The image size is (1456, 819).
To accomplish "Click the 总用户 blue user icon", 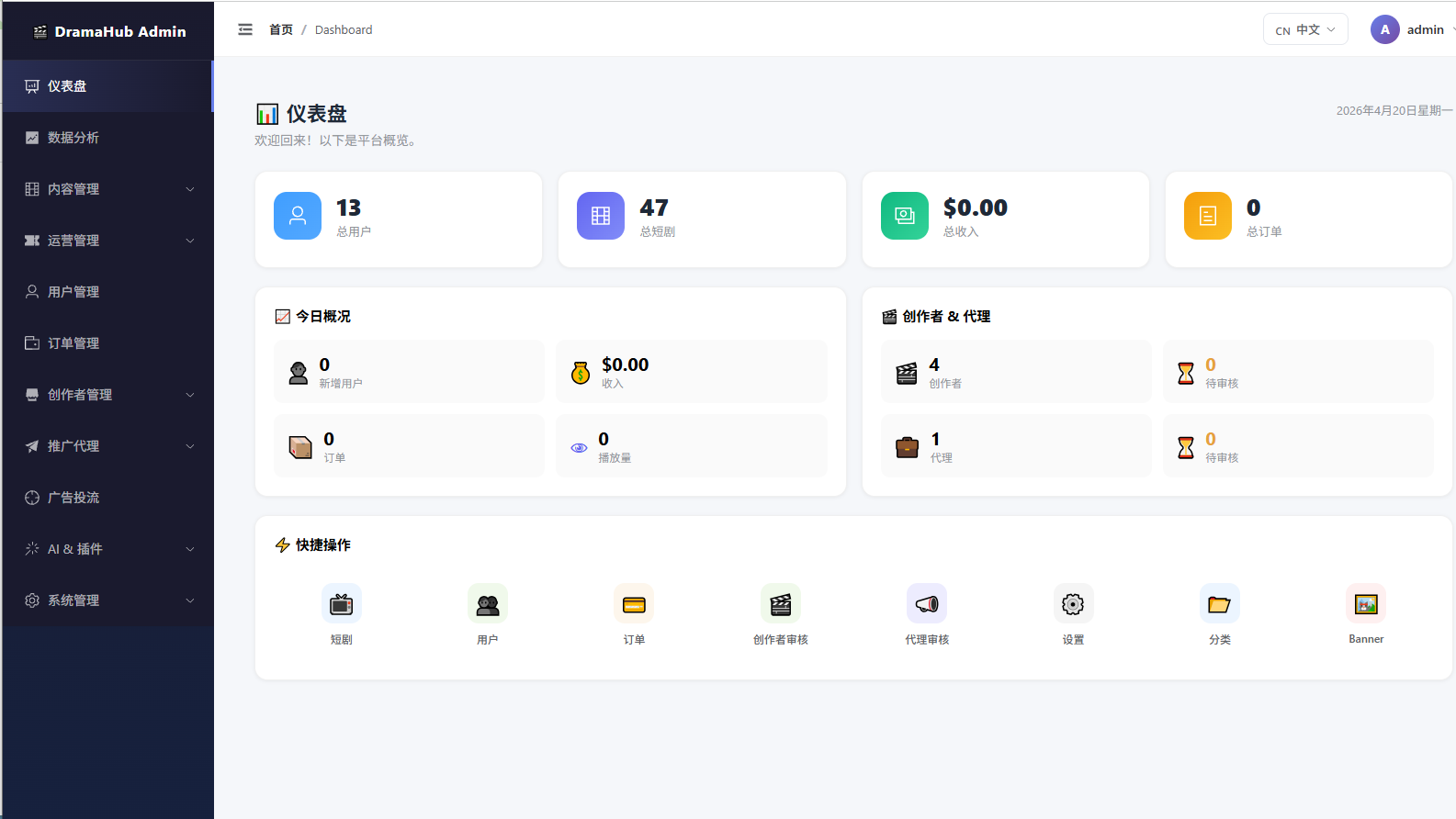I will tap(298, 216).
